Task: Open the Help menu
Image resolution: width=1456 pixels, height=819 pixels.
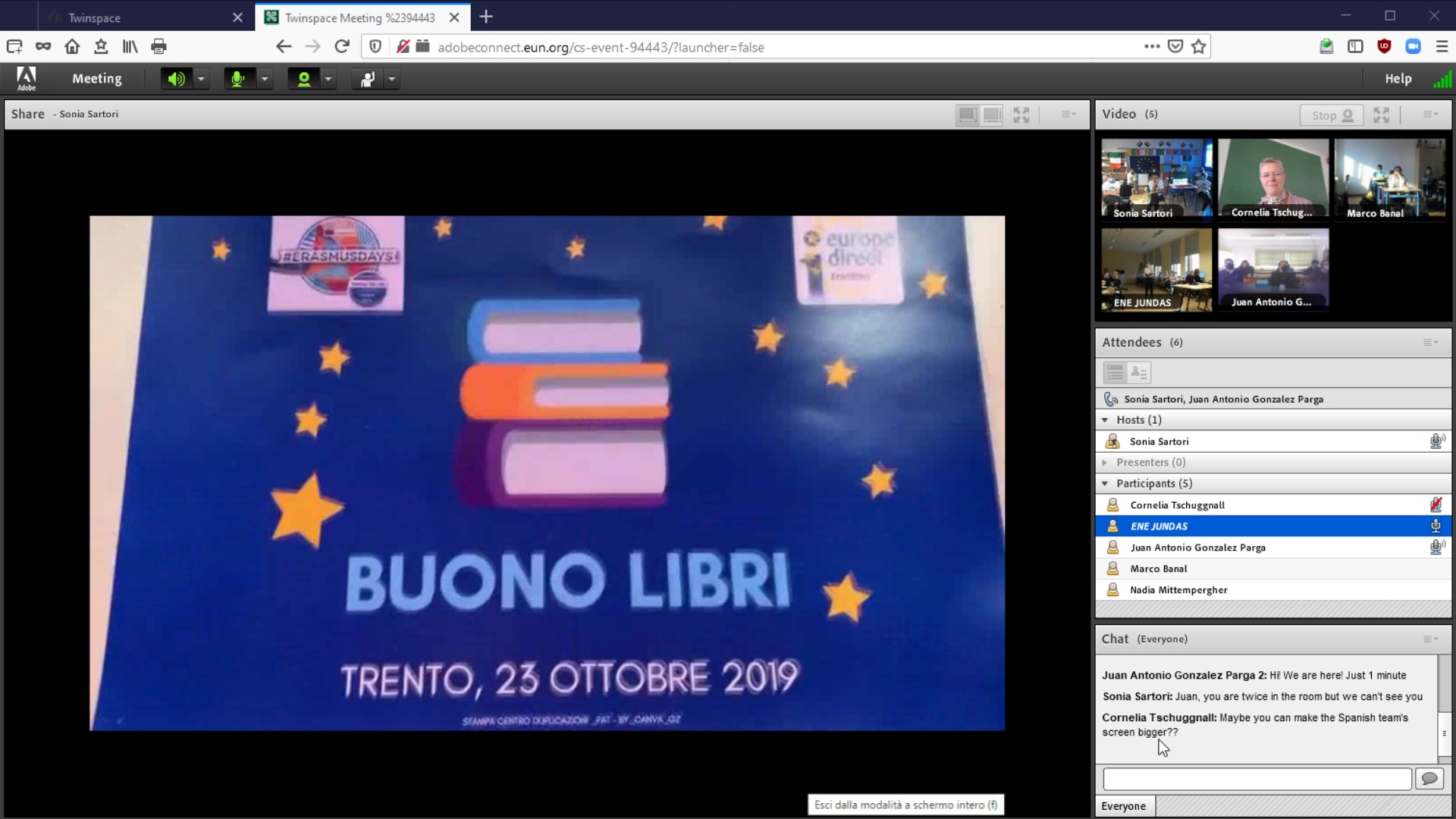Action: [x=1398, y=79]
